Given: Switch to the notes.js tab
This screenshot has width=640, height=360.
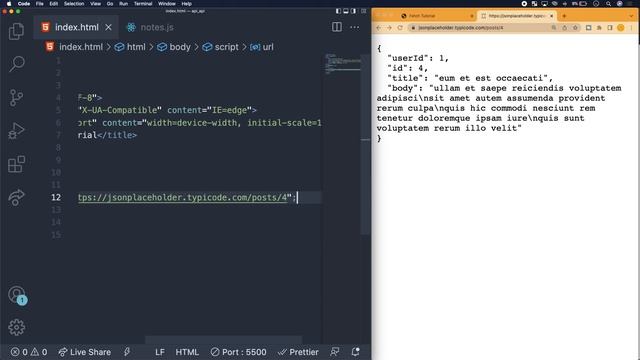Looking at the screenshot, I should coord(150,27).
